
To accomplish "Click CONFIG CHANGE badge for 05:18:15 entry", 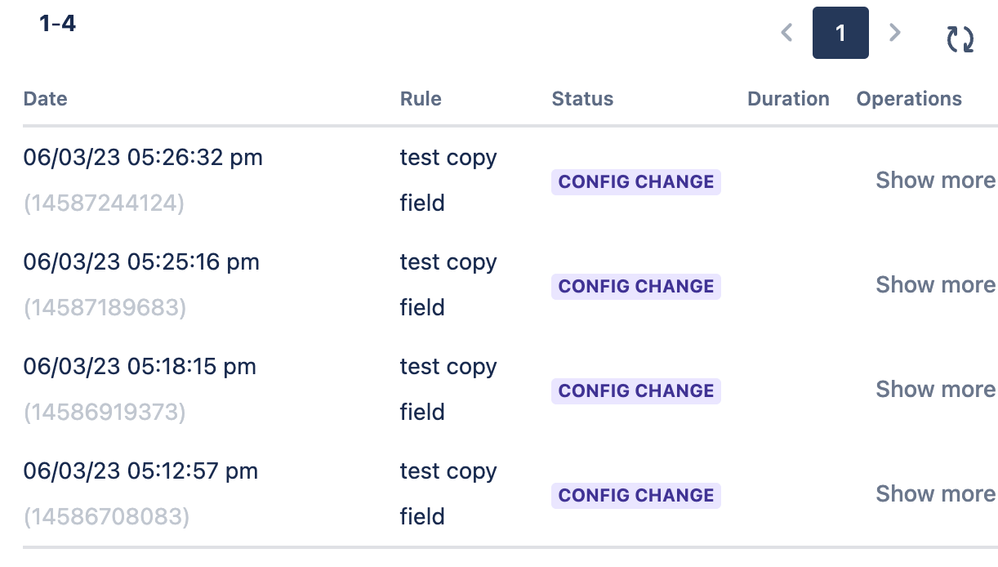I will (636, 390).
